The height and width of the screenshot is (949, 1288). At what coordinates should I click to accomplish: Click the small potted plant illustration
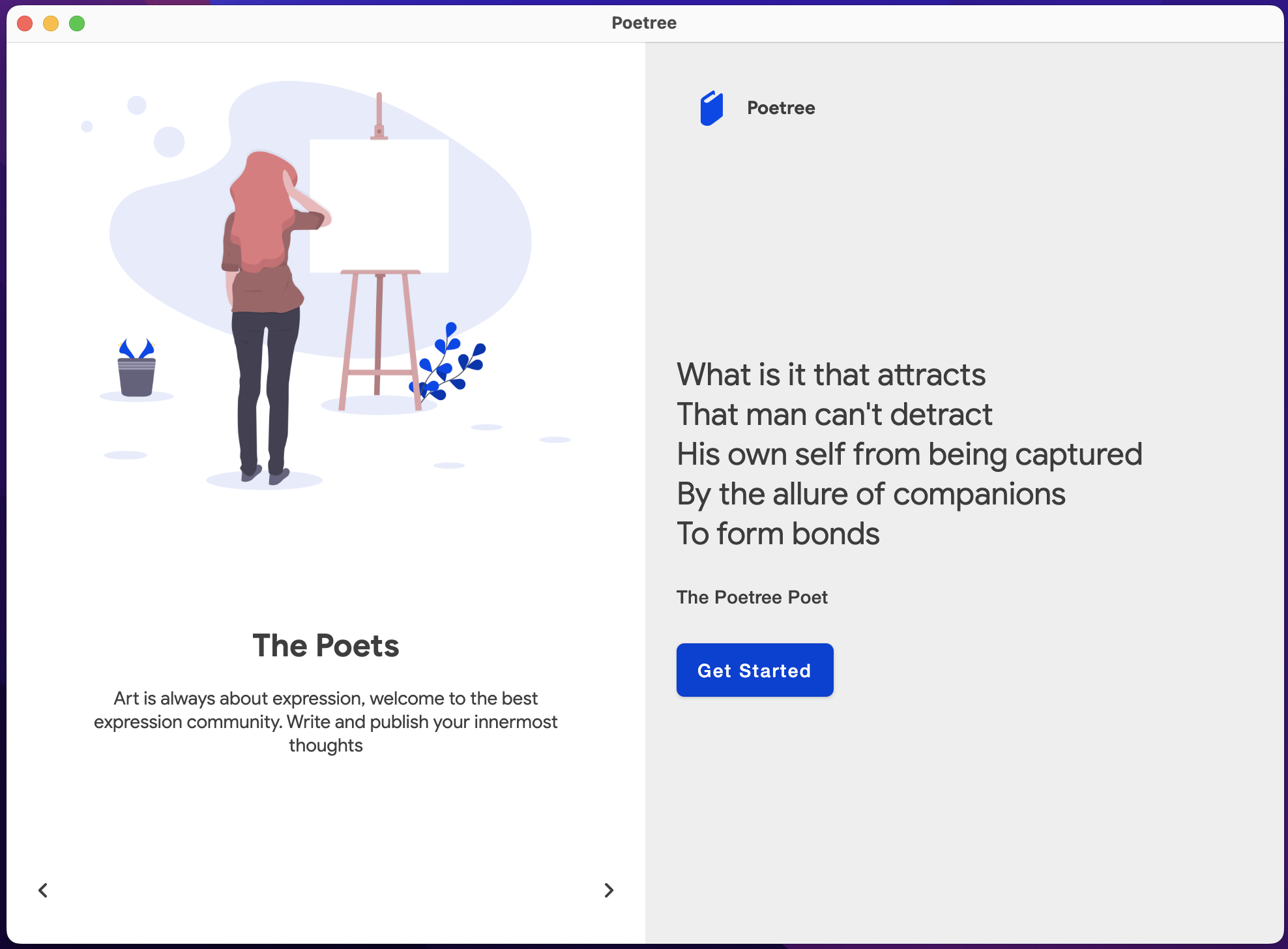(136, 372)
